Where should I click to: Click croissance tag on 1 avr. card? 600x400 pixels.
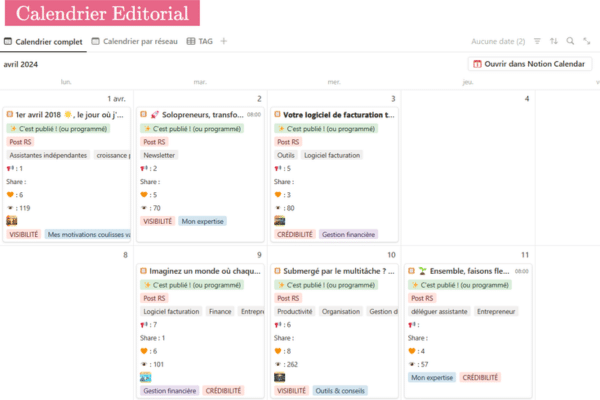112,155
